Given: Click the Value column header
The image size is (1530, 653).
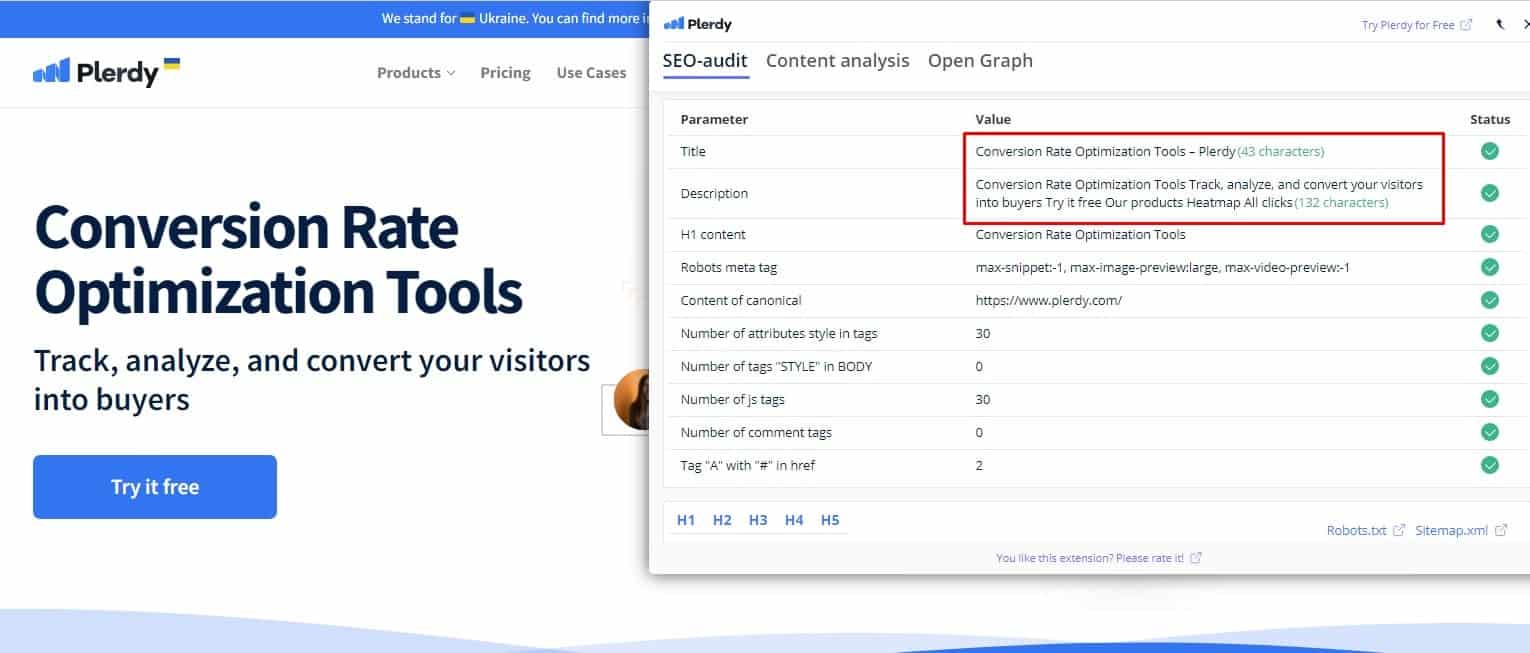Looking at the screenshot, I should tap(993, 119).
